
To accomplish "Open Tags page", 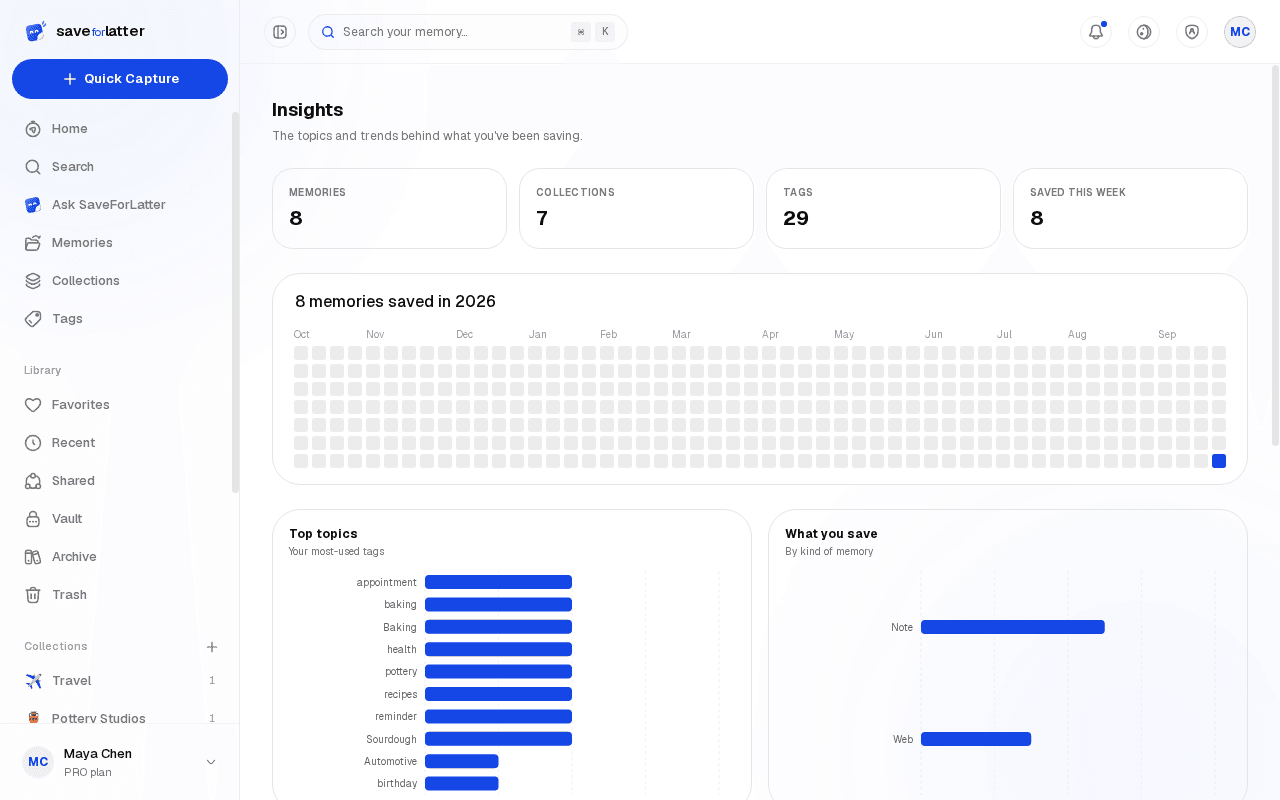I will (120, 319).
